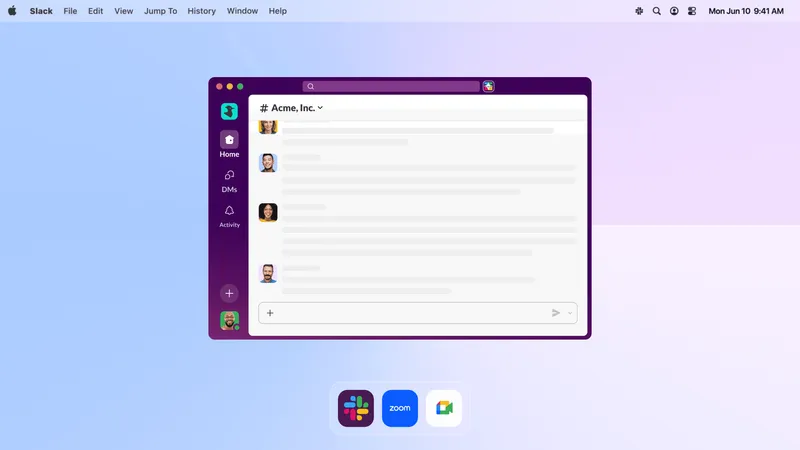Open DMs in Slack sidebar
Image resolution: width=800 pixels, height=450 pixels.
click(229, 181)
